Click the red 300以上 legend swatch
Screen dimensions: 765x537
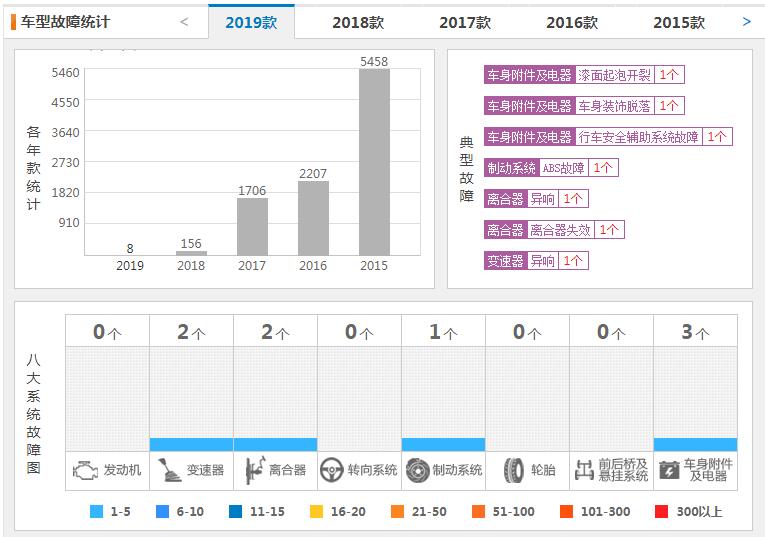pyautogui.click(x=662, y=512)
